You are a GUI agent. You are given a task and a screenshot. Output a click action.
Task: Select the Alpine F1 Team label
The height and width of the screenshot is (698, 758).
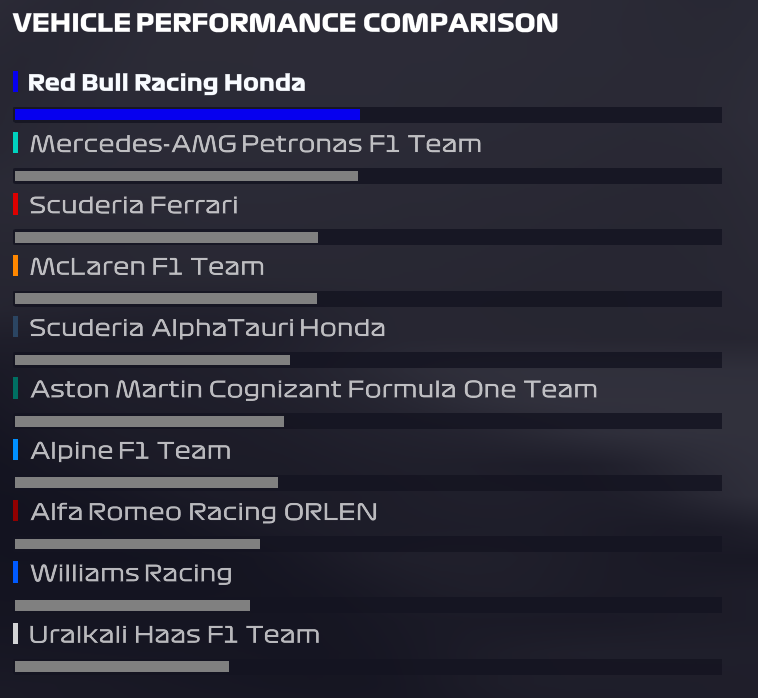pyautogui.click(x=130, y=451)
